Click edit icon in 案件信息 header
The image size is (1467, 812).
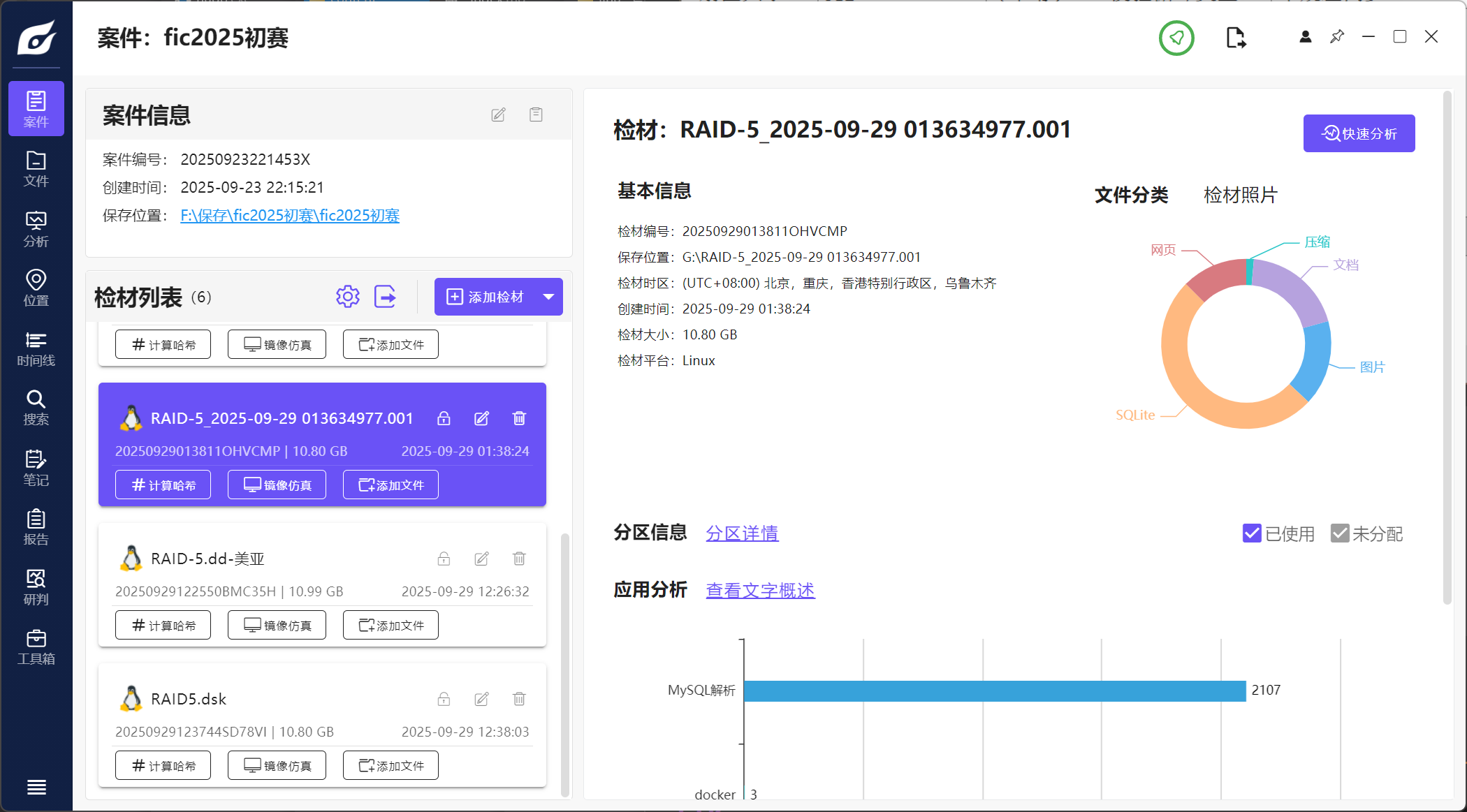(x=498, y=115)
